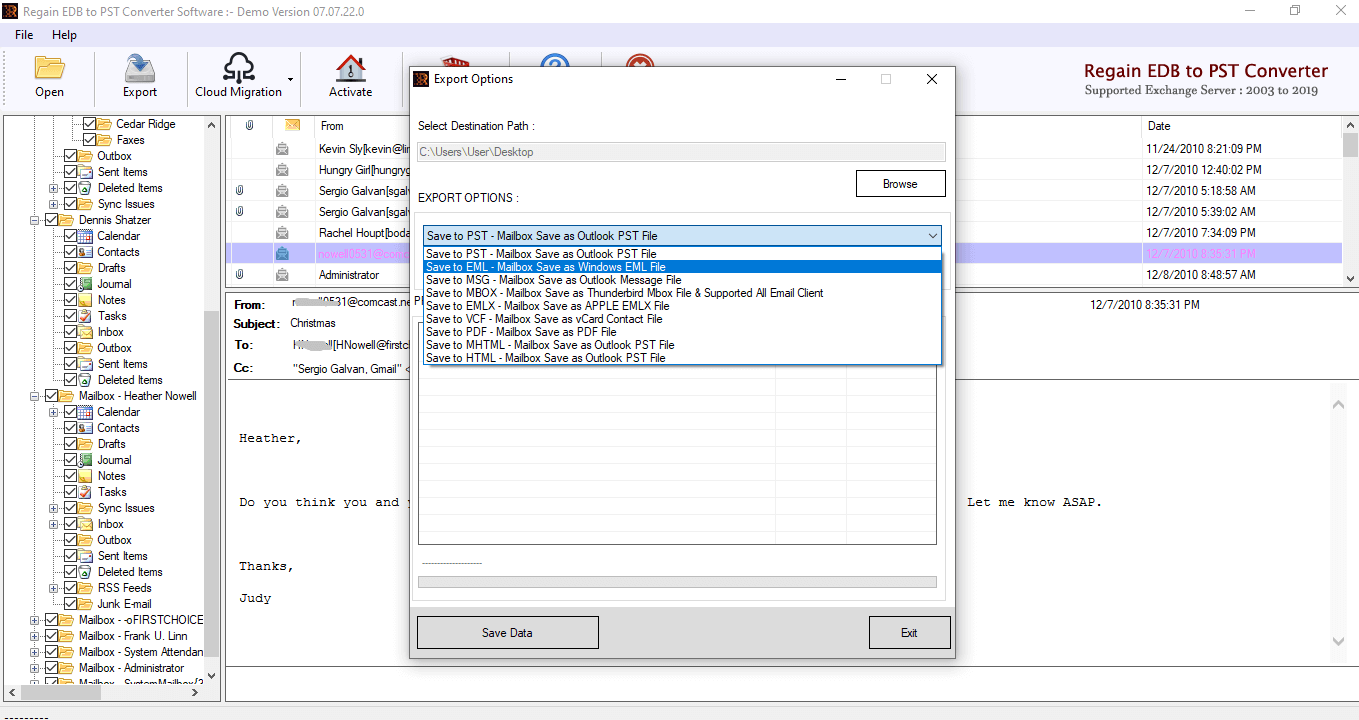Open the Cloud Migration dropdown arrow
1359x720 pixels.
(x=290, y=79)
